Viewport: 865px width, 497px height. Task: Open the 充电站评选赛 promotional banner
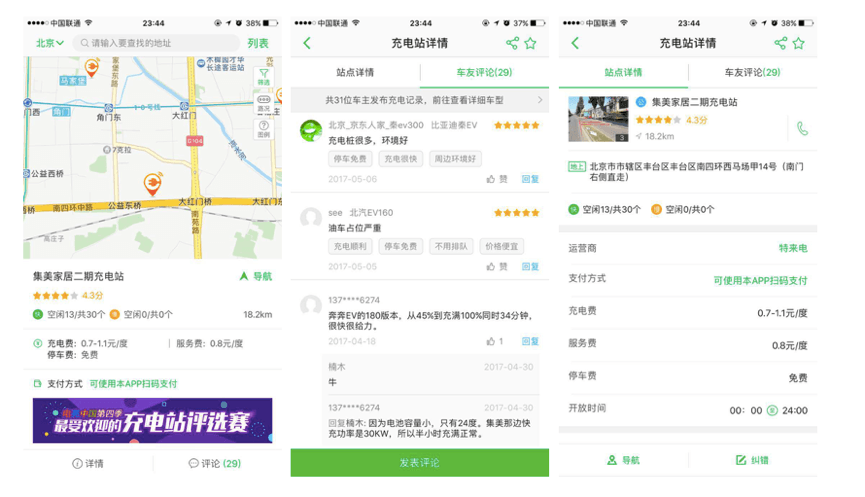coord(152,420)
